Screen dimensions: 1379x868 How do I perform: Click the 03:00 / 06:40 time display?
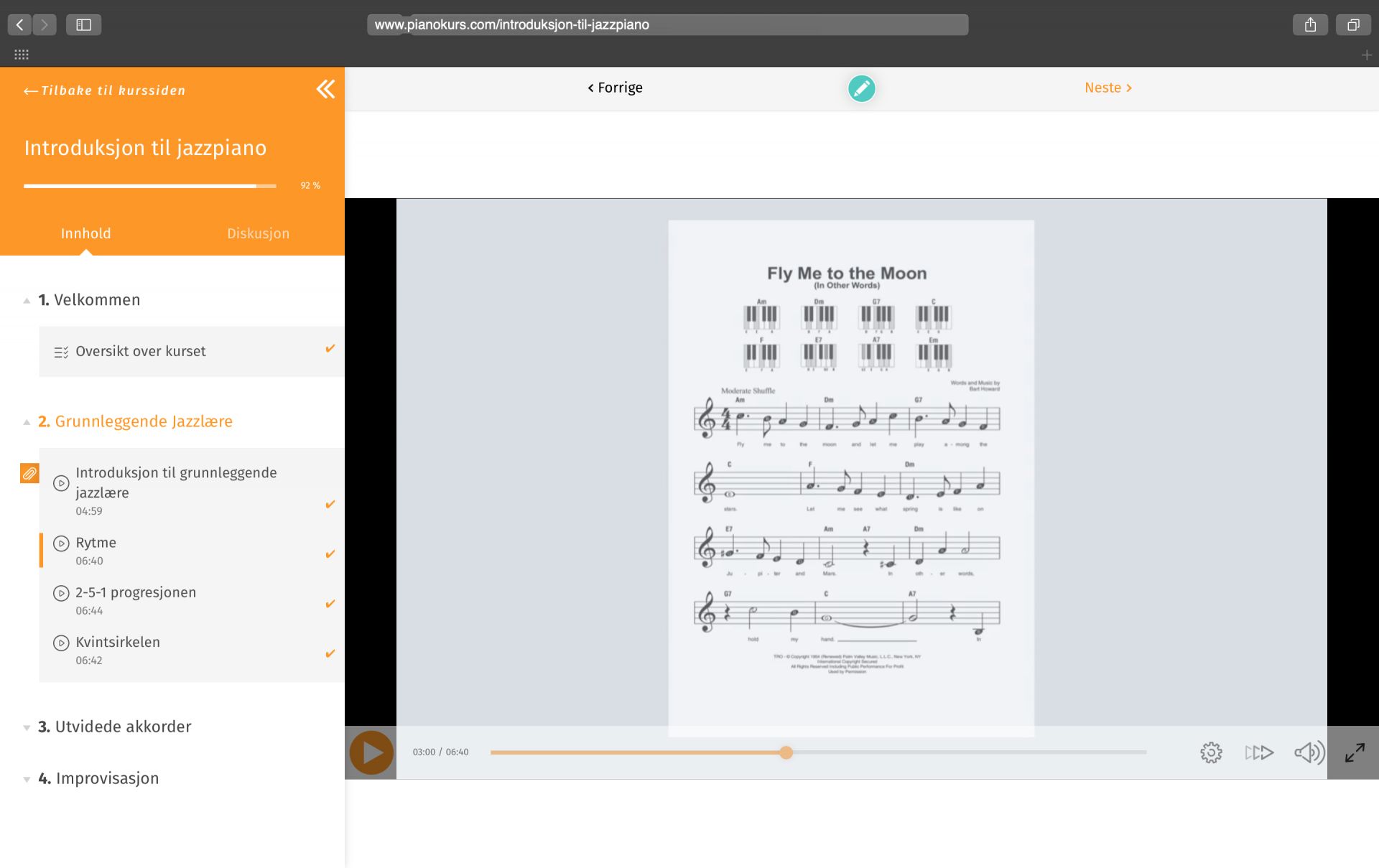click(440, 752)
